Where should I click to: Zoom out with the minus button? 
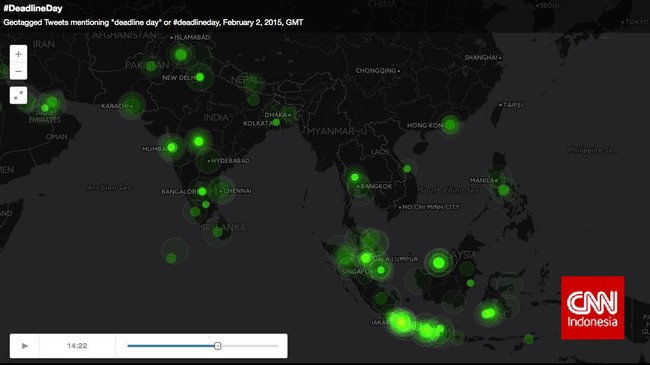[18, 71]
